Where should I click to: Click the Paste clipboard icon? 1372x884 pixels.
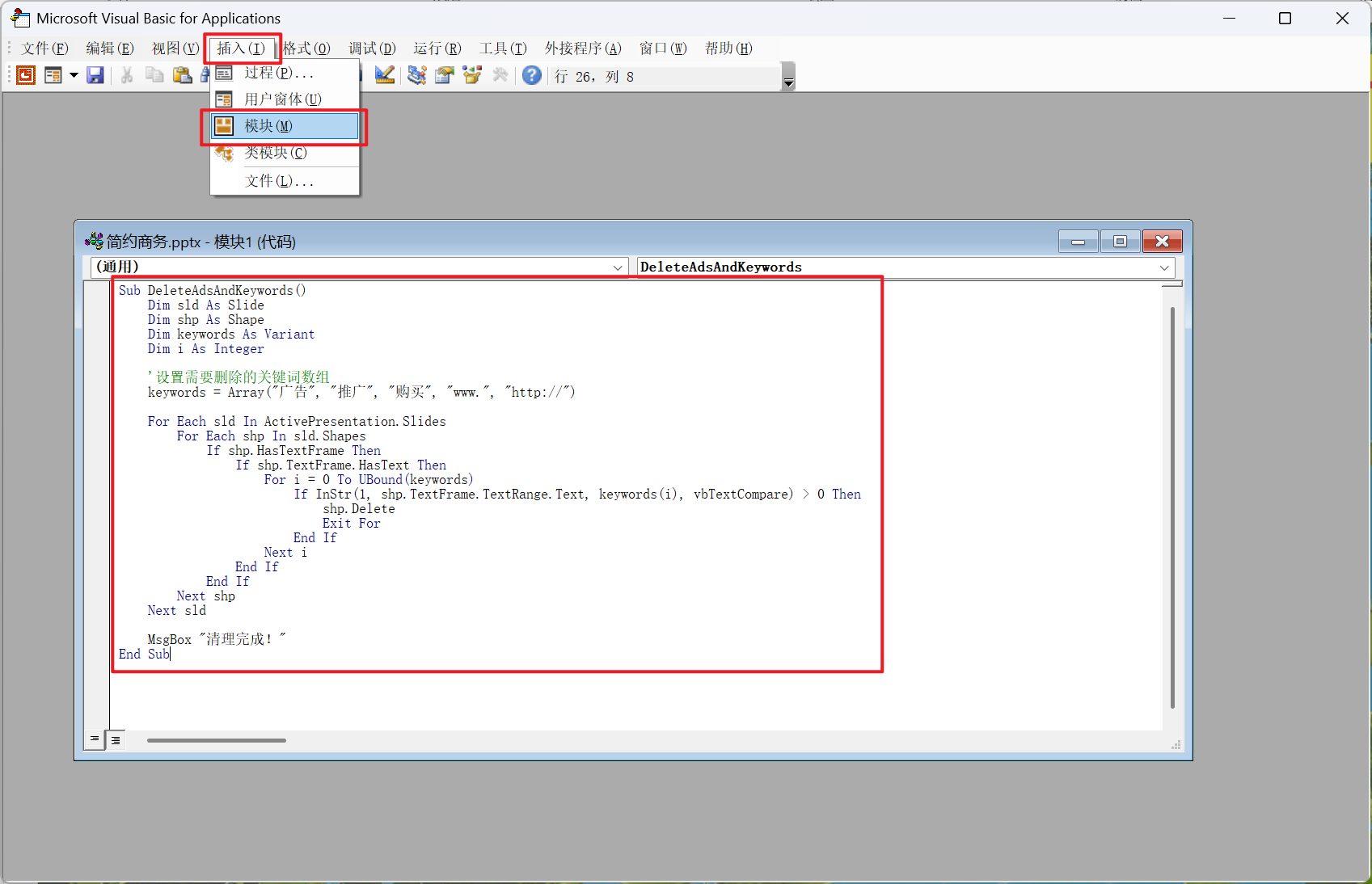coord(183,76)
